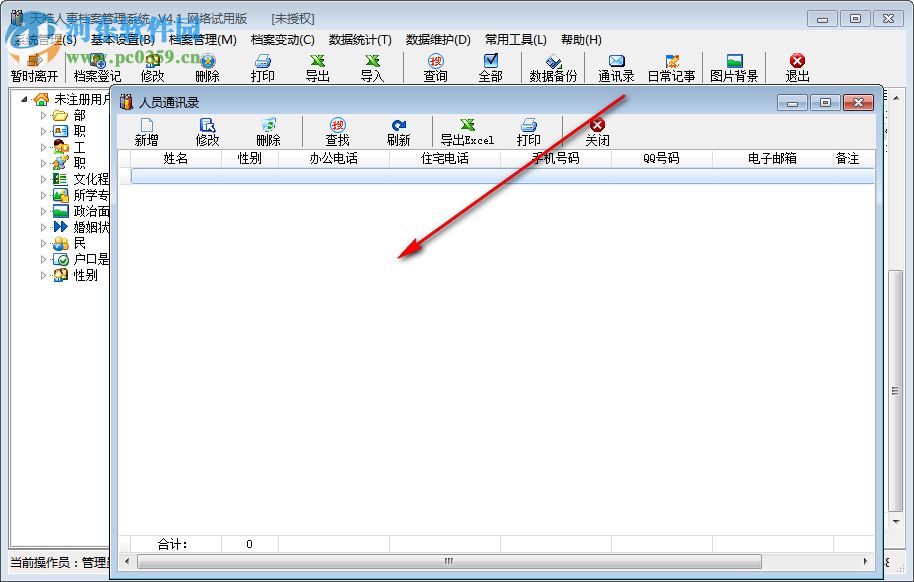Click the 办公电话 column header

pos(333,159)
